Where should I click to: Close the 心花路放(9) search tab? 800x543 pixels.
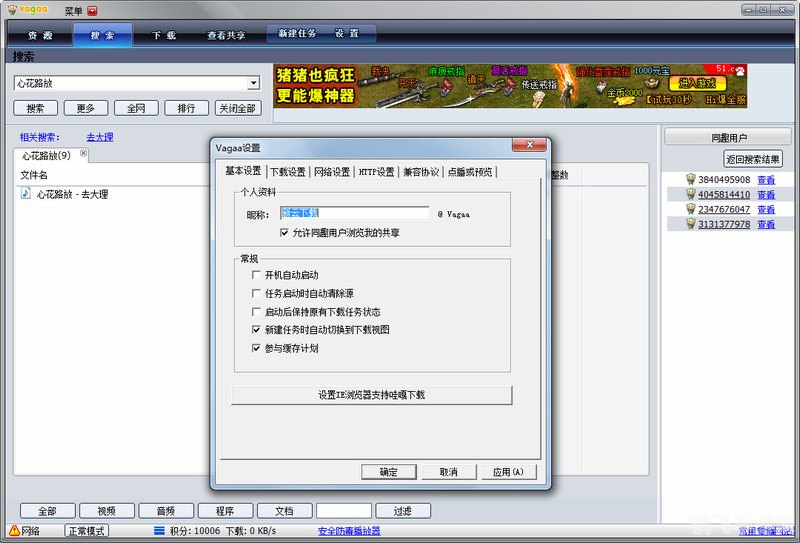coord(83,153)
